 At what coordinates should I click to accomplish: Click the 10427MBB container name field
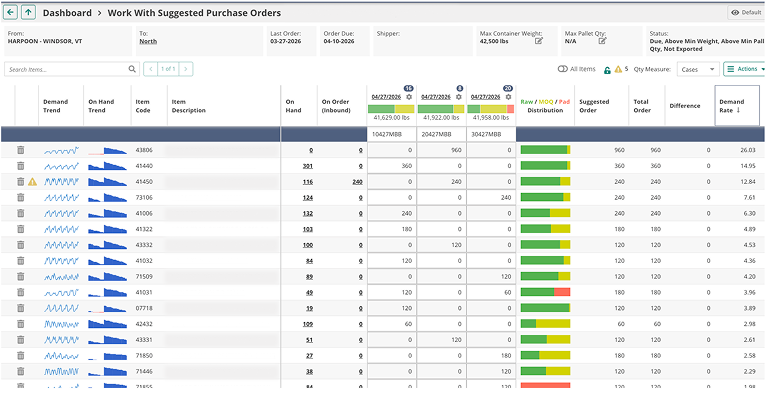(x=391, y=134)
